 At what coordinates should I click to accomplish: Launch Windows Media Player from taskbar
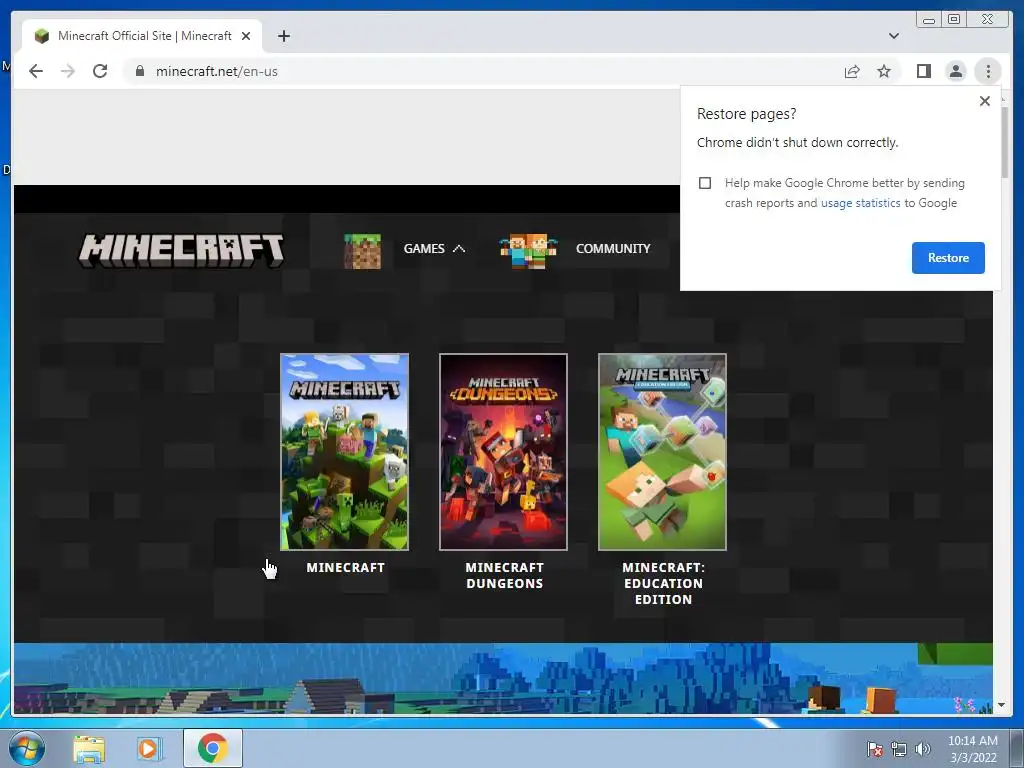[149, 748]
